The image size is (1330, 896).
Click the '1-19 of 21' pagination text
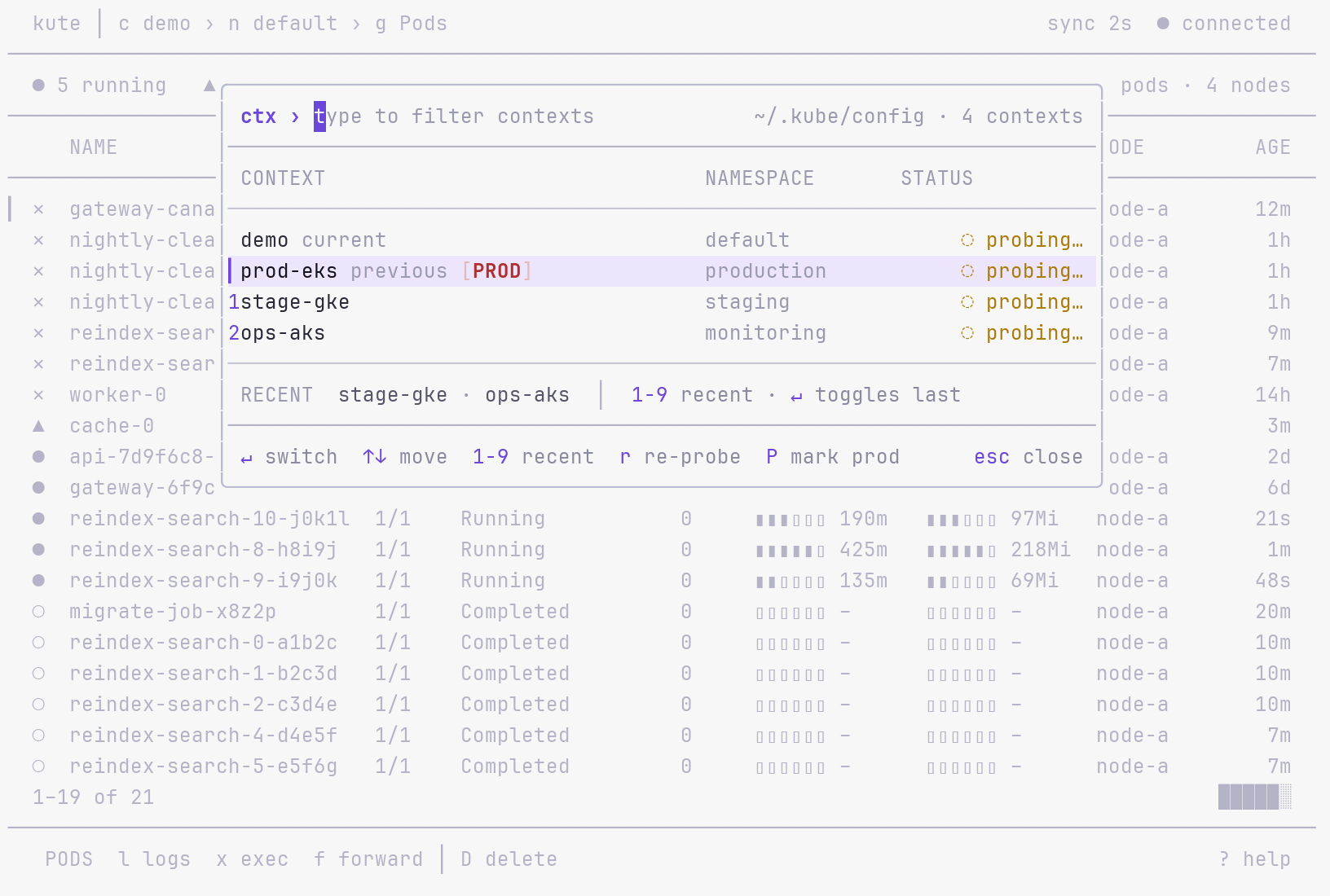point(94,797)
